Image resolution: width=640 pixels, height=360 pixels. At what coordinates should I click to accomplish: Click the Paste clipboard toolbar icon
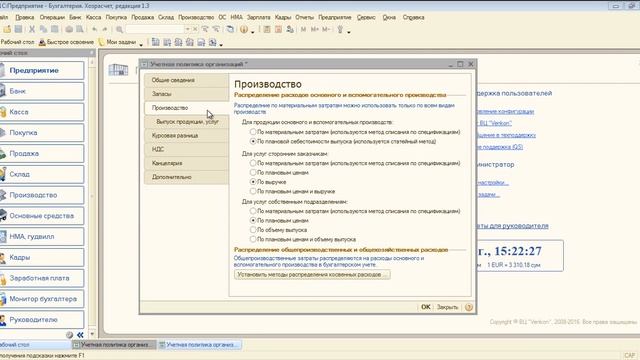click(54, 29)
